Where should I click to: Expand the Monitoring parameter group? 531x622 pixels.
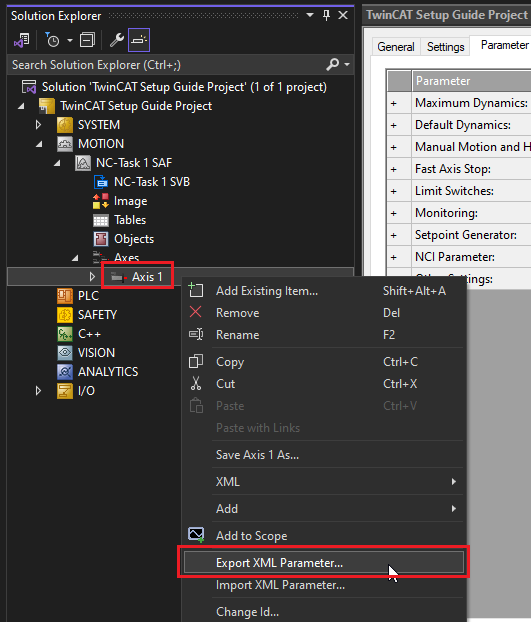point(393,213)
